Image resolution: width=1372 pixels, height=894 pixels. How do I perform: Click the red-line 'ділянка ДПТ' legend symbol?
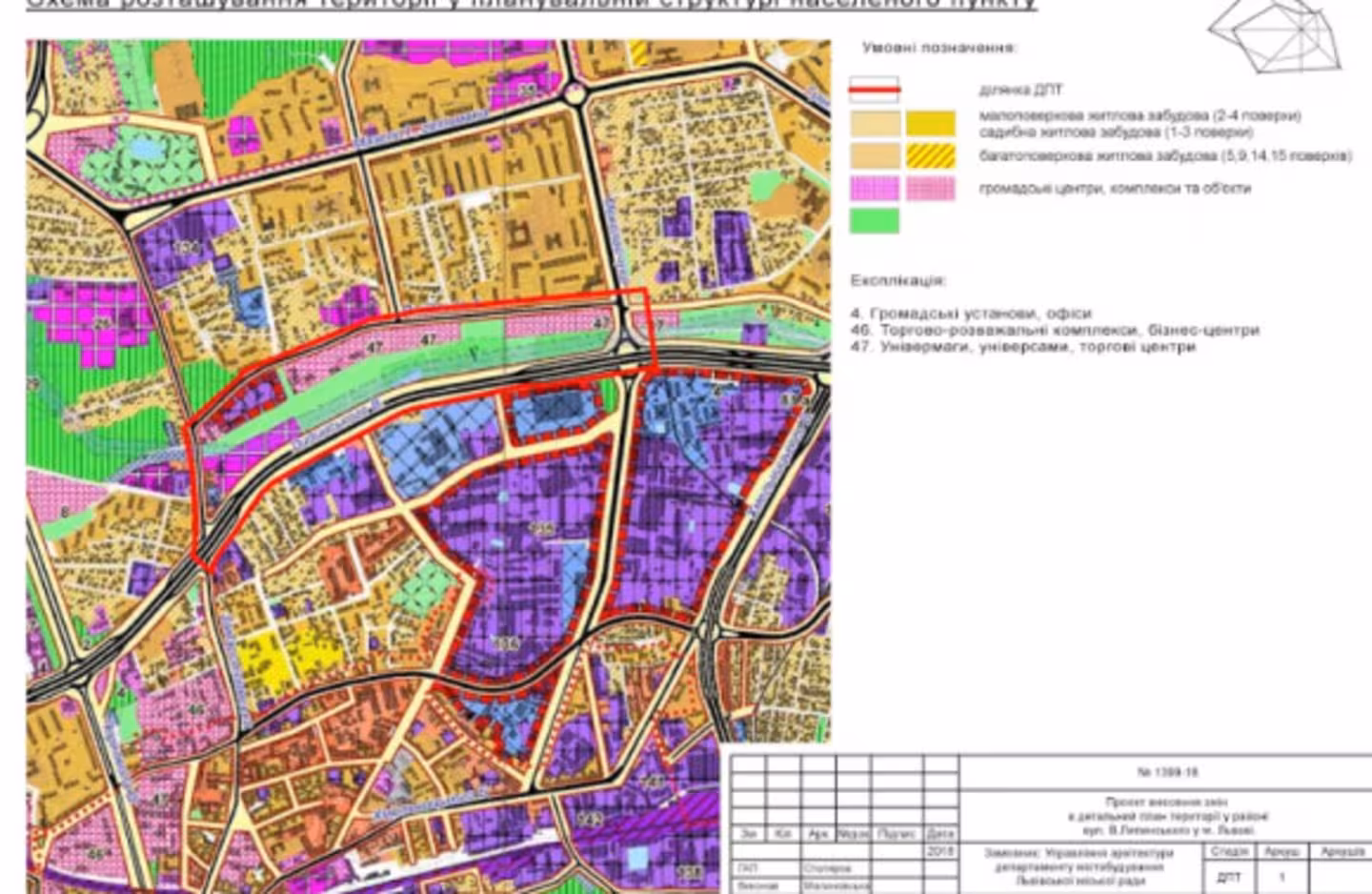[x=874, y=91]
